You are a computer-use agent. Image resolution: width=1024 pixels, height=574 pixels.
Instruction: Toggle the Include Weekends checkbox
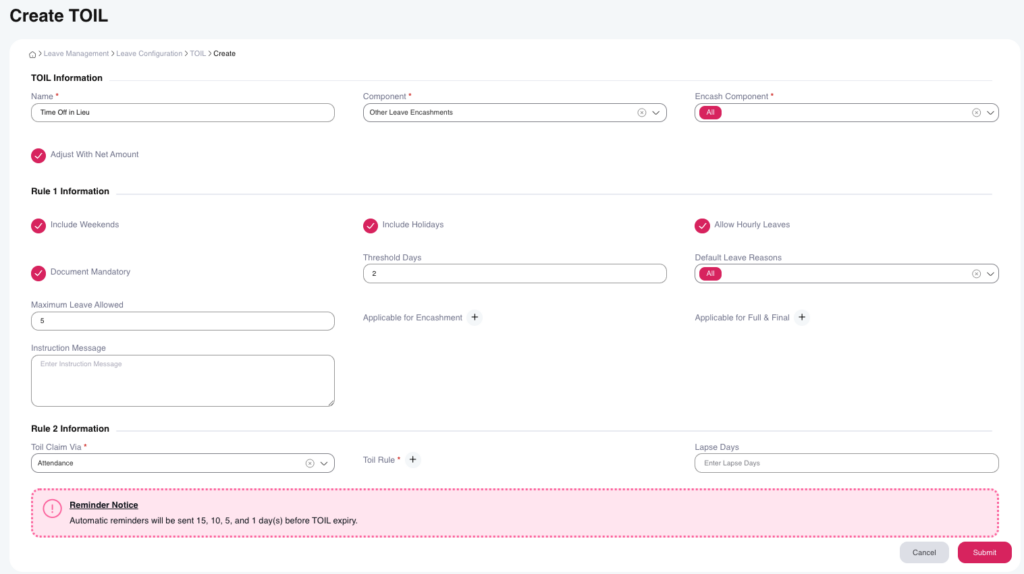click(x=39, y=225)
